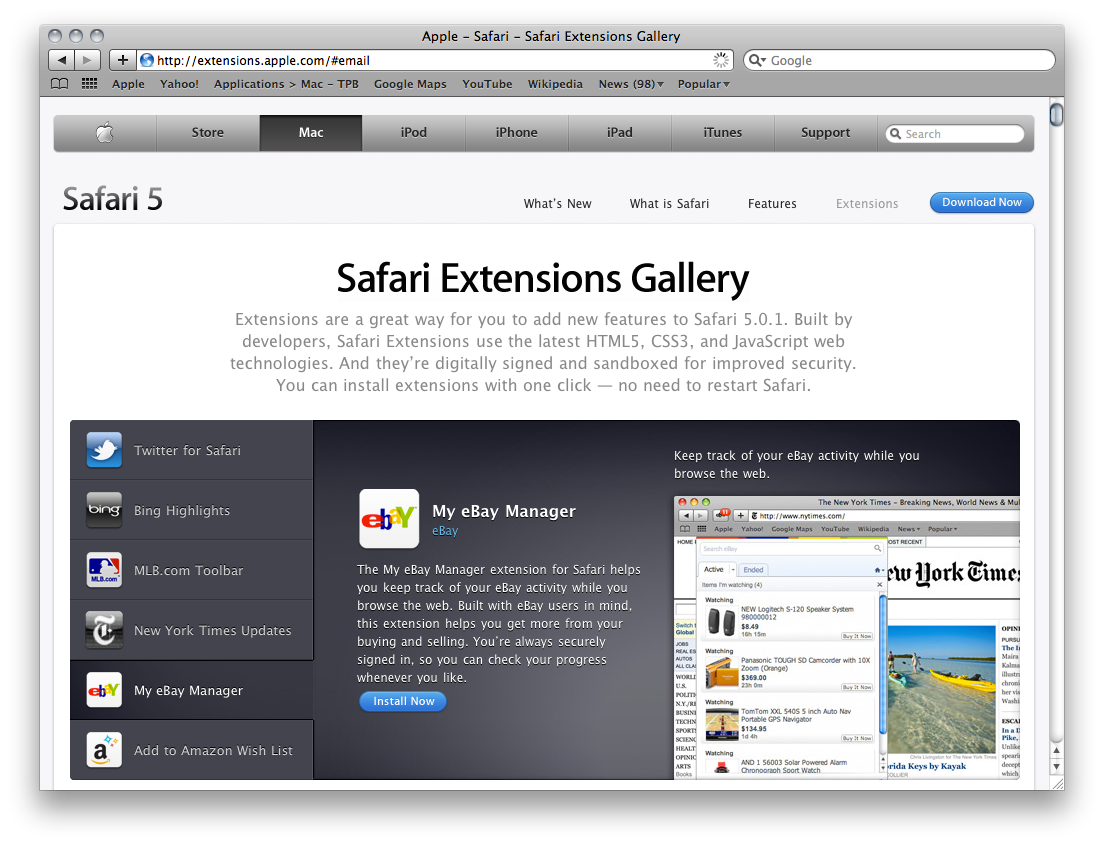
Task: Click the scrollbar up arrow
Action: pos(1056,751)
